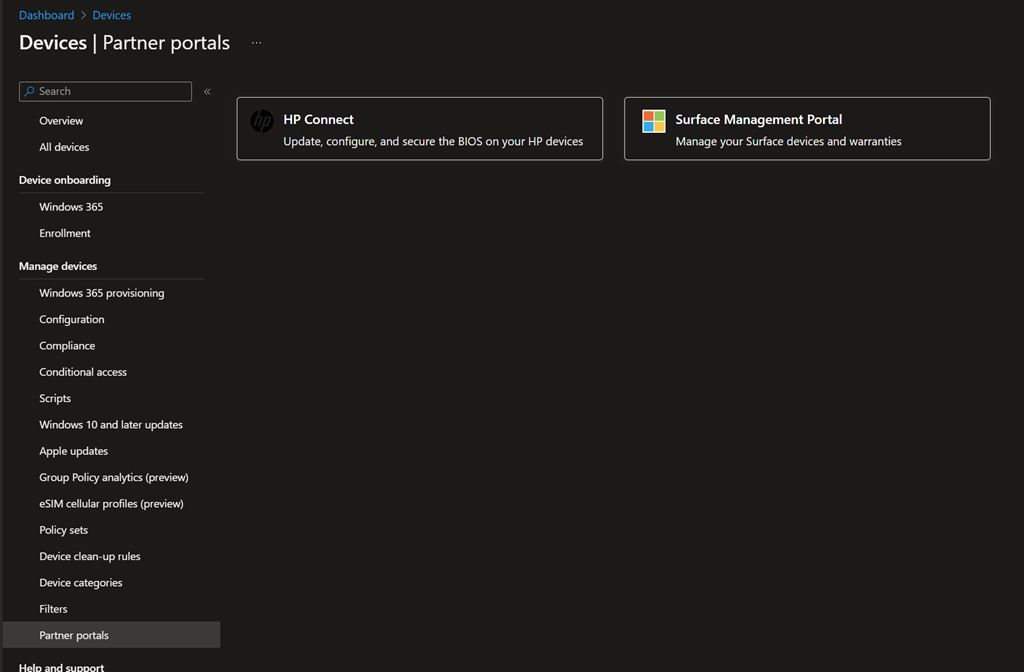Go to Dashboard breadcrumb link

(46, 15)
